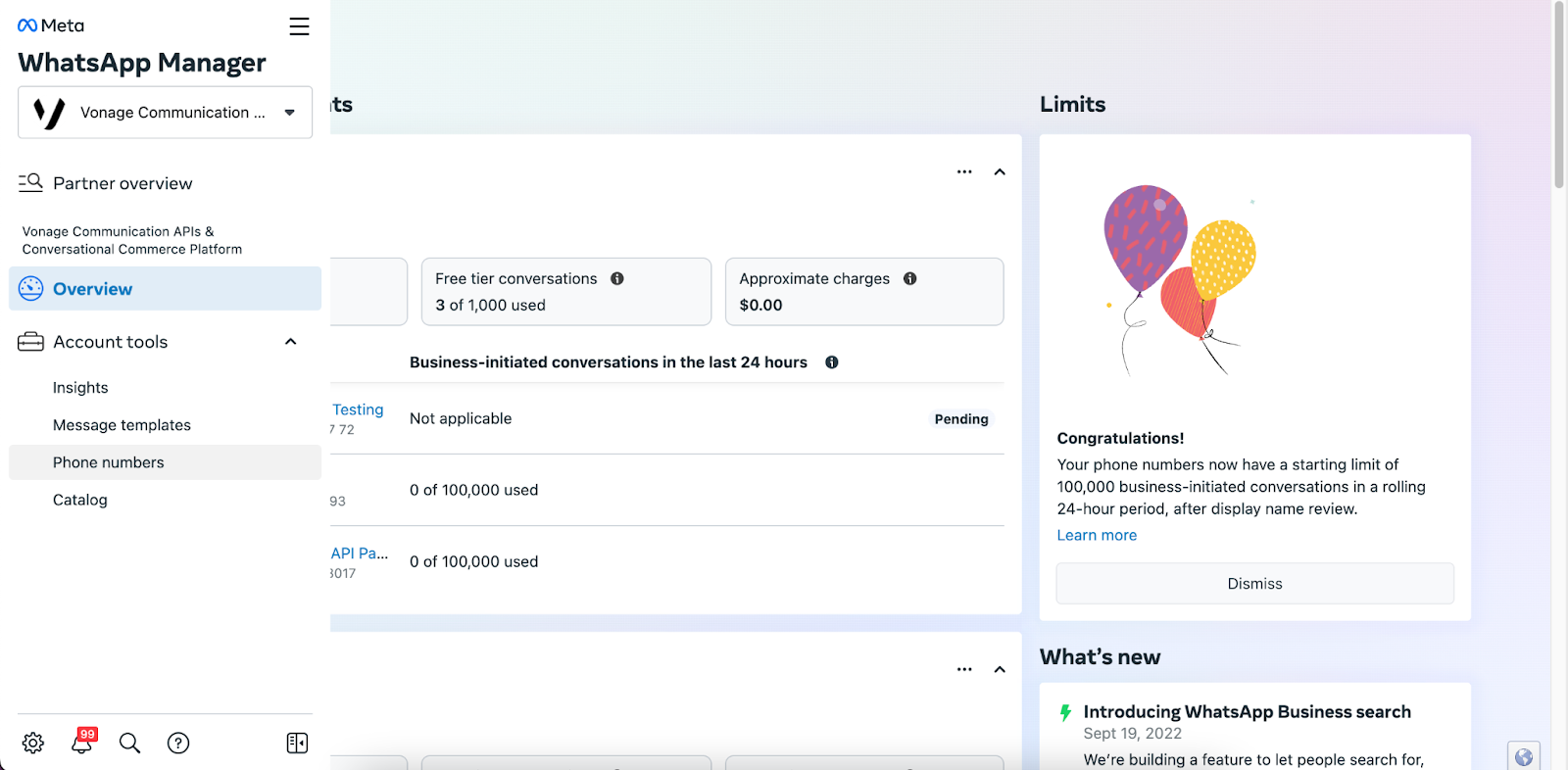Click the Account tools briefcase icon
Screen dimensions: 1568x770
coord(30,341)
